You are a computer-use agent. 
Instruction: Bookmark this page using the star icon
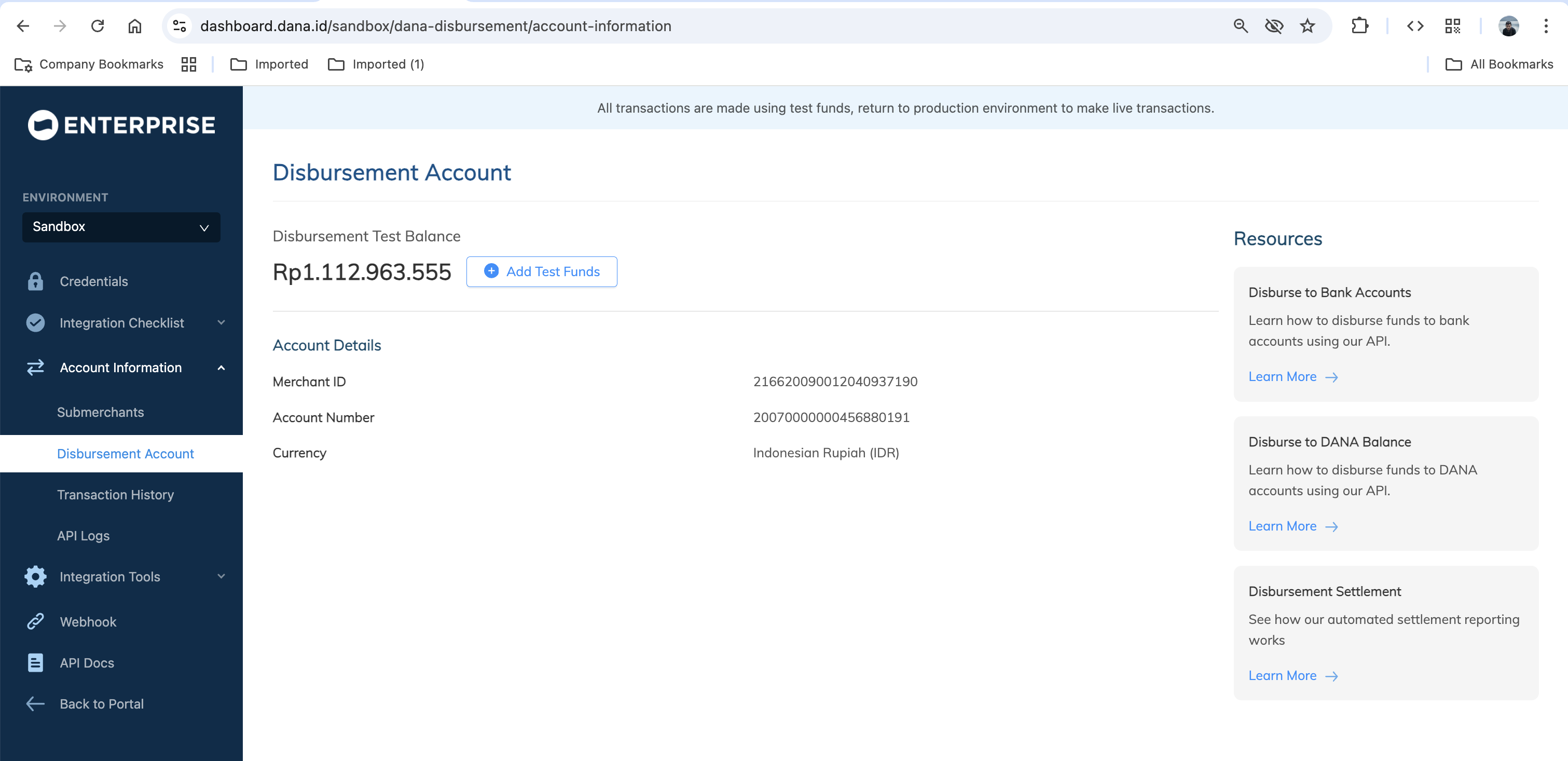coord(1306,26)
